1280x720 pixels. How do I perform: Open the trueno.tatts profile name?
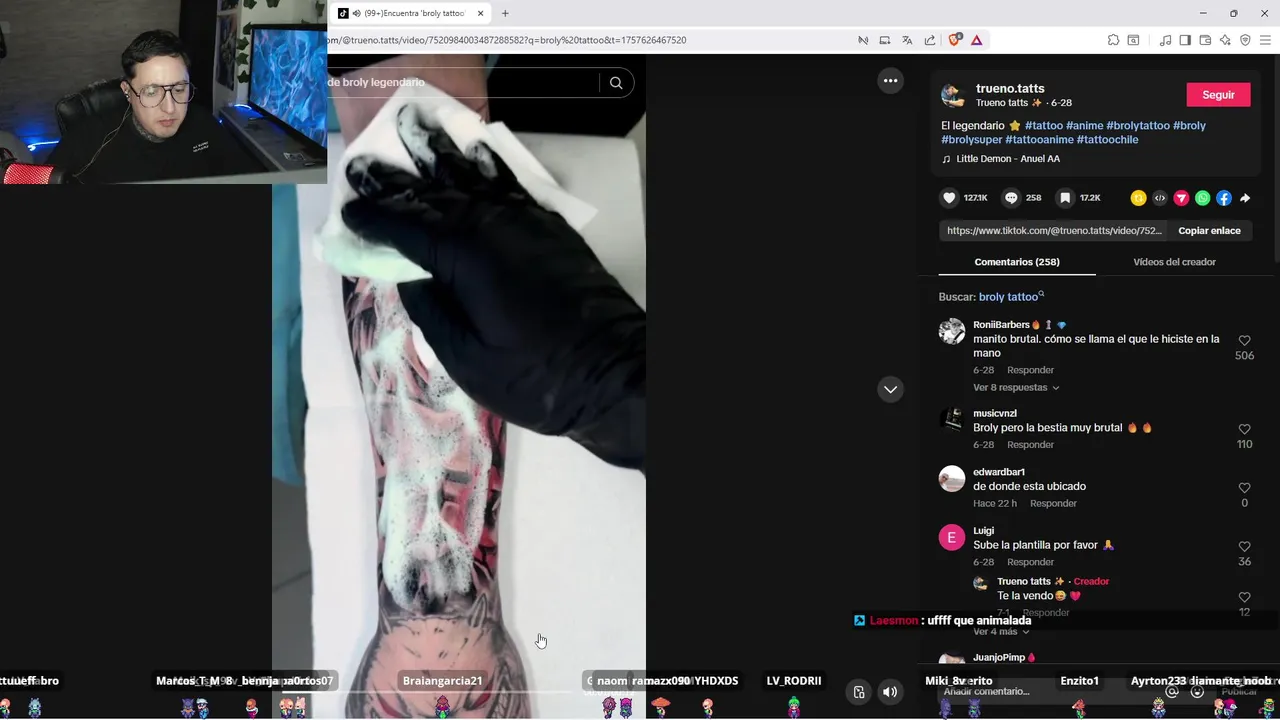[1010, 89]
